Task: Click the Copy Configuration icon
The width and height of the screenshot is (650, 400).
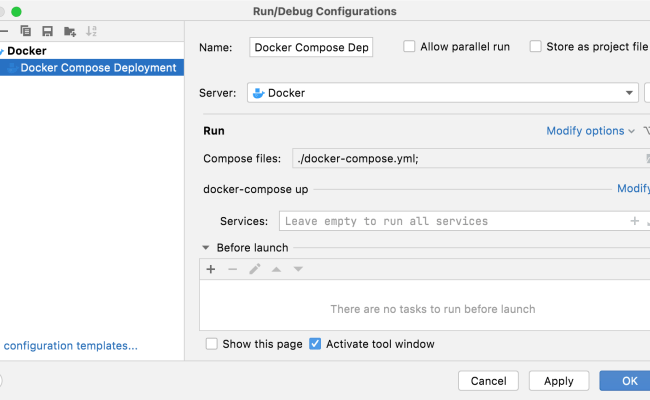Action: (x=26, y=31)
